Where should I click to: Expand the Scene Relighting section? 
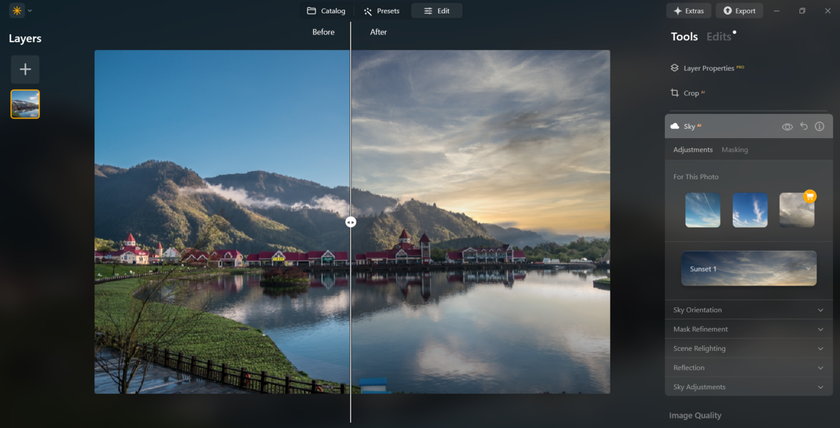(x=748, y=349)
